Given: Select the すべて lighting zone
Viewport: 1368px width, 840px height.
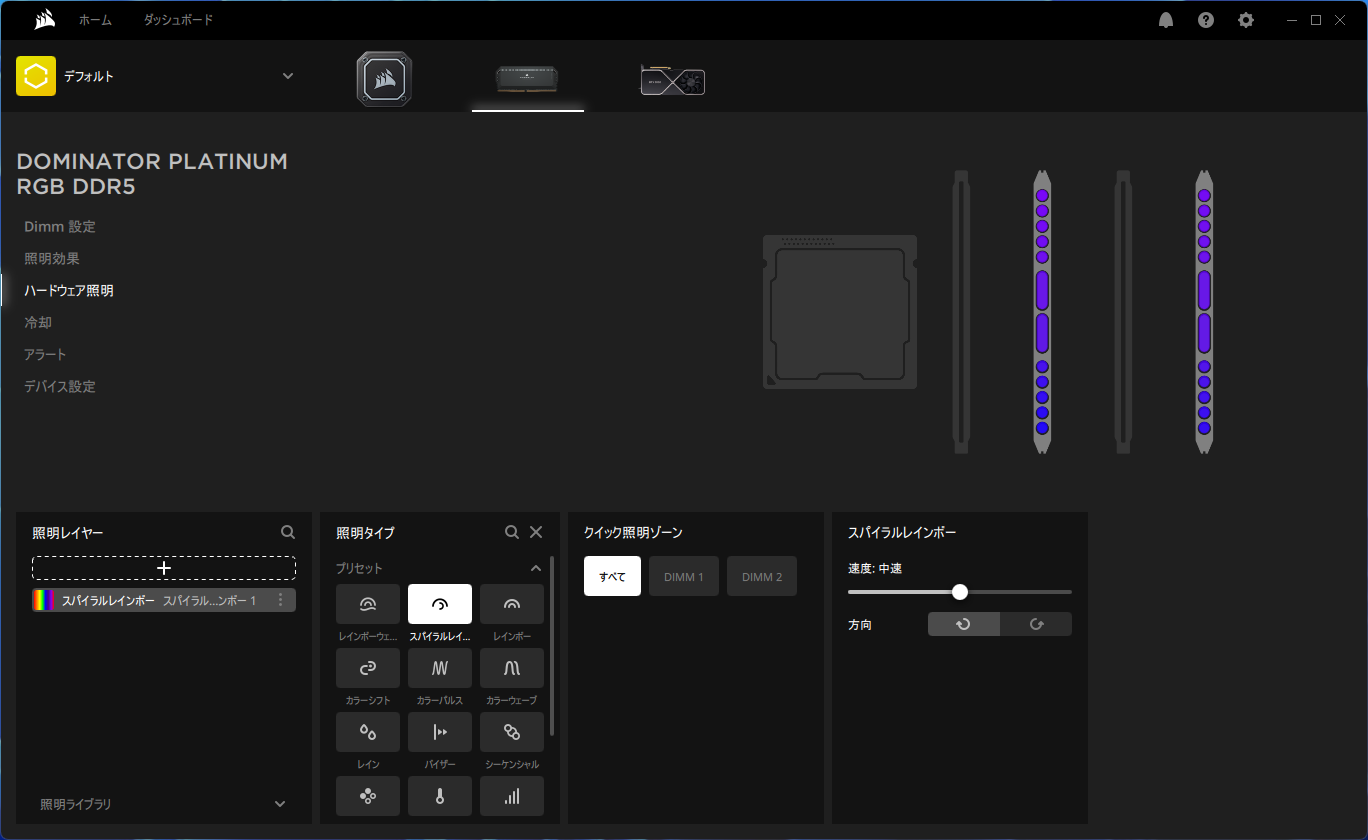Looking at the screenshot, I should 612,576.
